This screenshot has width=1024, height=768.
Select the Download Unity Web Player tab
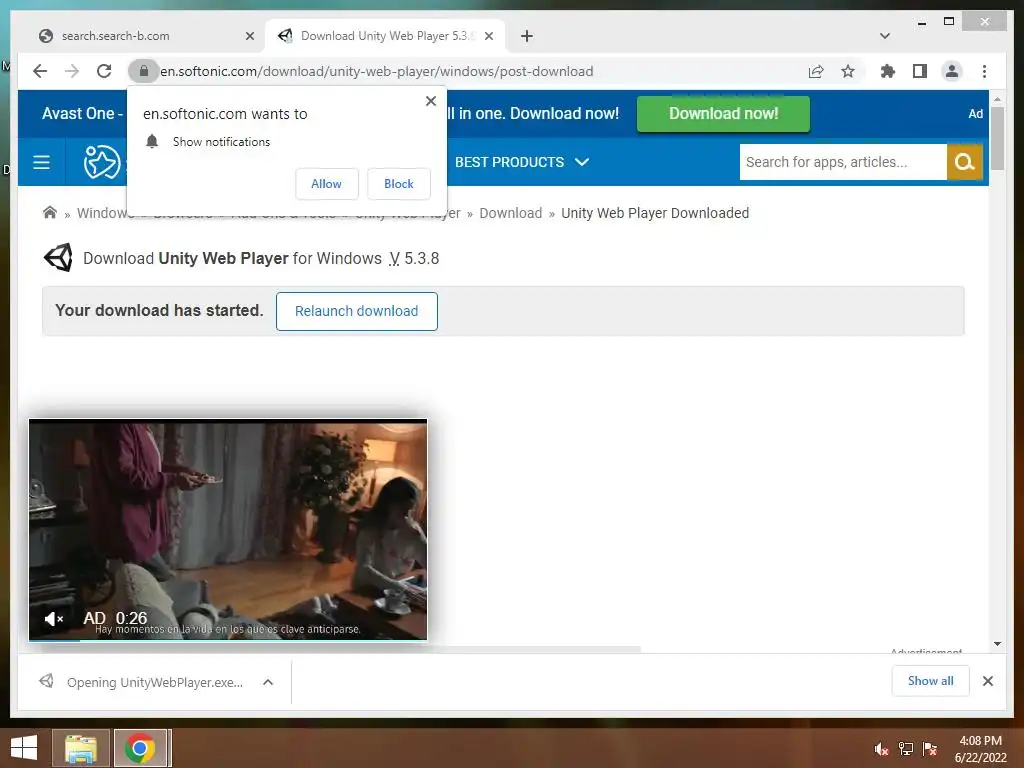[385, 36]
